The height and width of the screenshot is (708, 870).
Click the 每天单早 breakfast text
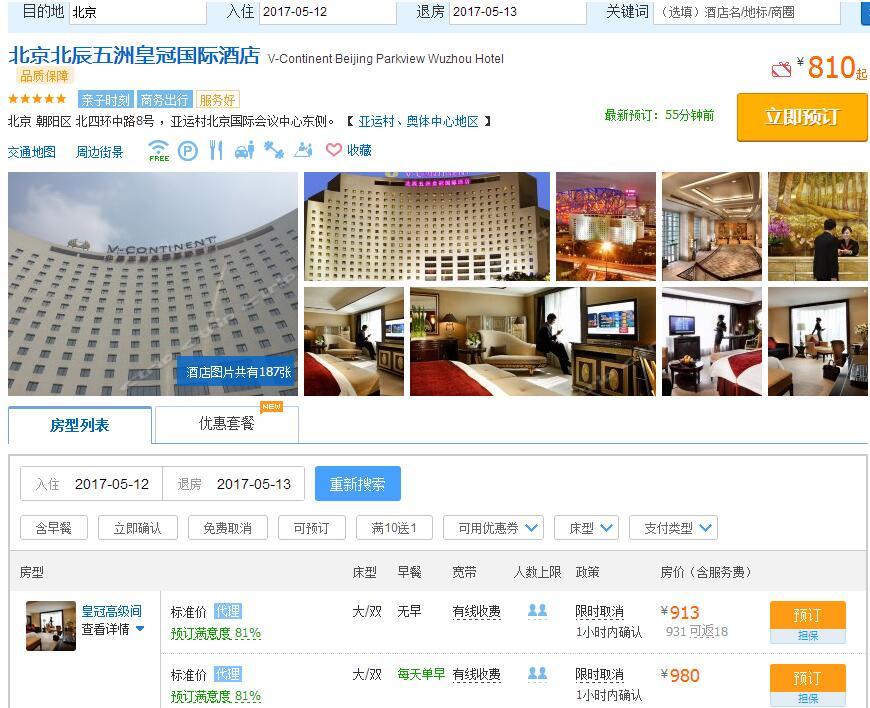(421, 674)
